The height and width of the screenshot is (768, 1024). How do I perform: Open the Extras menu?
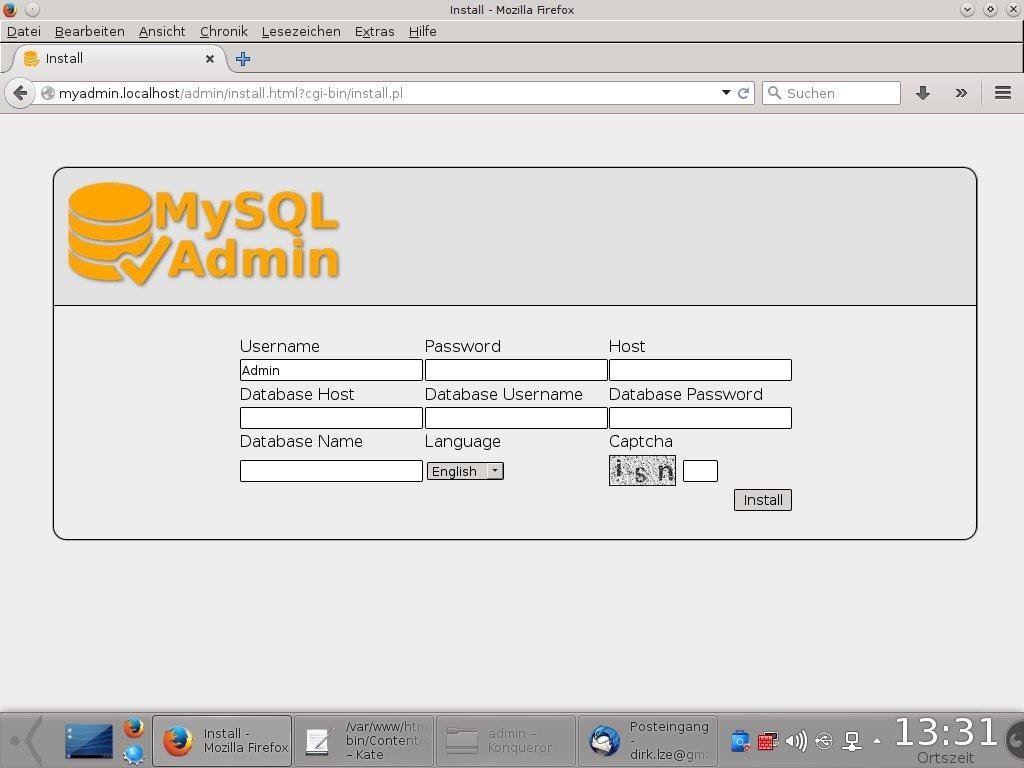[374, 31]
